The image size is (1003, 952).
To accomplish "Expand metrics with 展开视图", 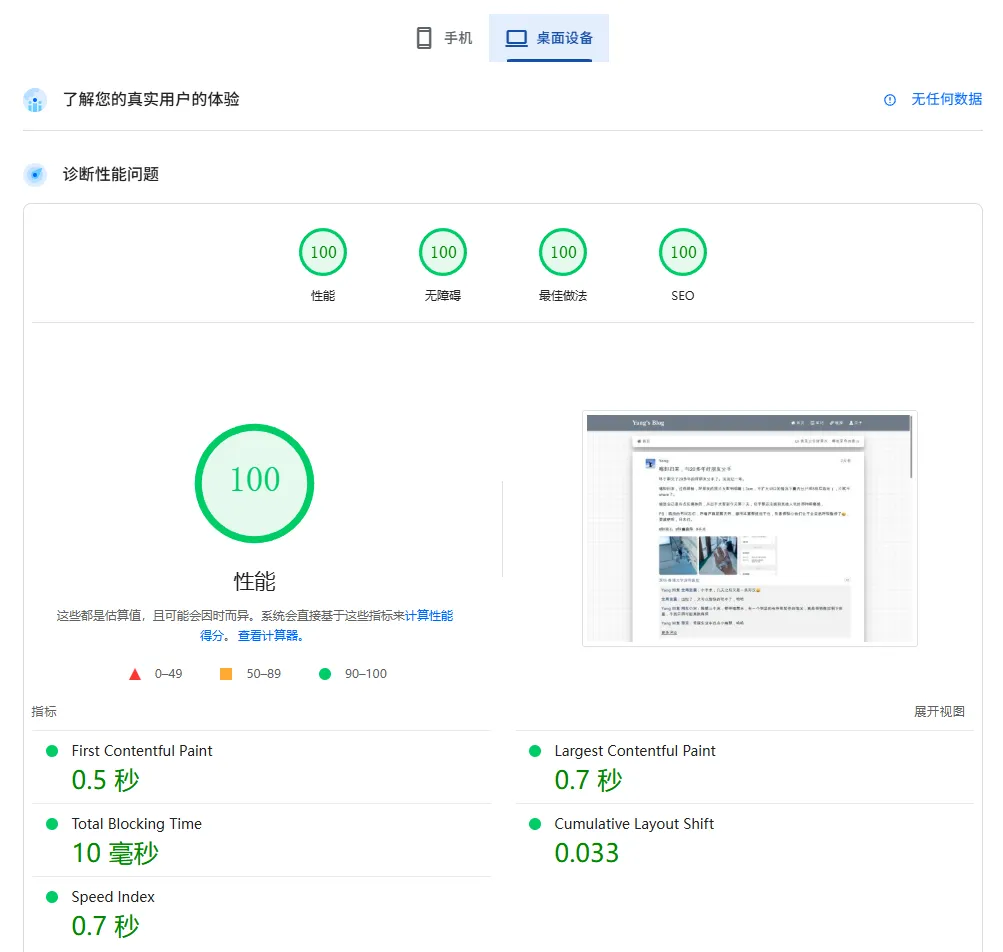I will [939, 712].
